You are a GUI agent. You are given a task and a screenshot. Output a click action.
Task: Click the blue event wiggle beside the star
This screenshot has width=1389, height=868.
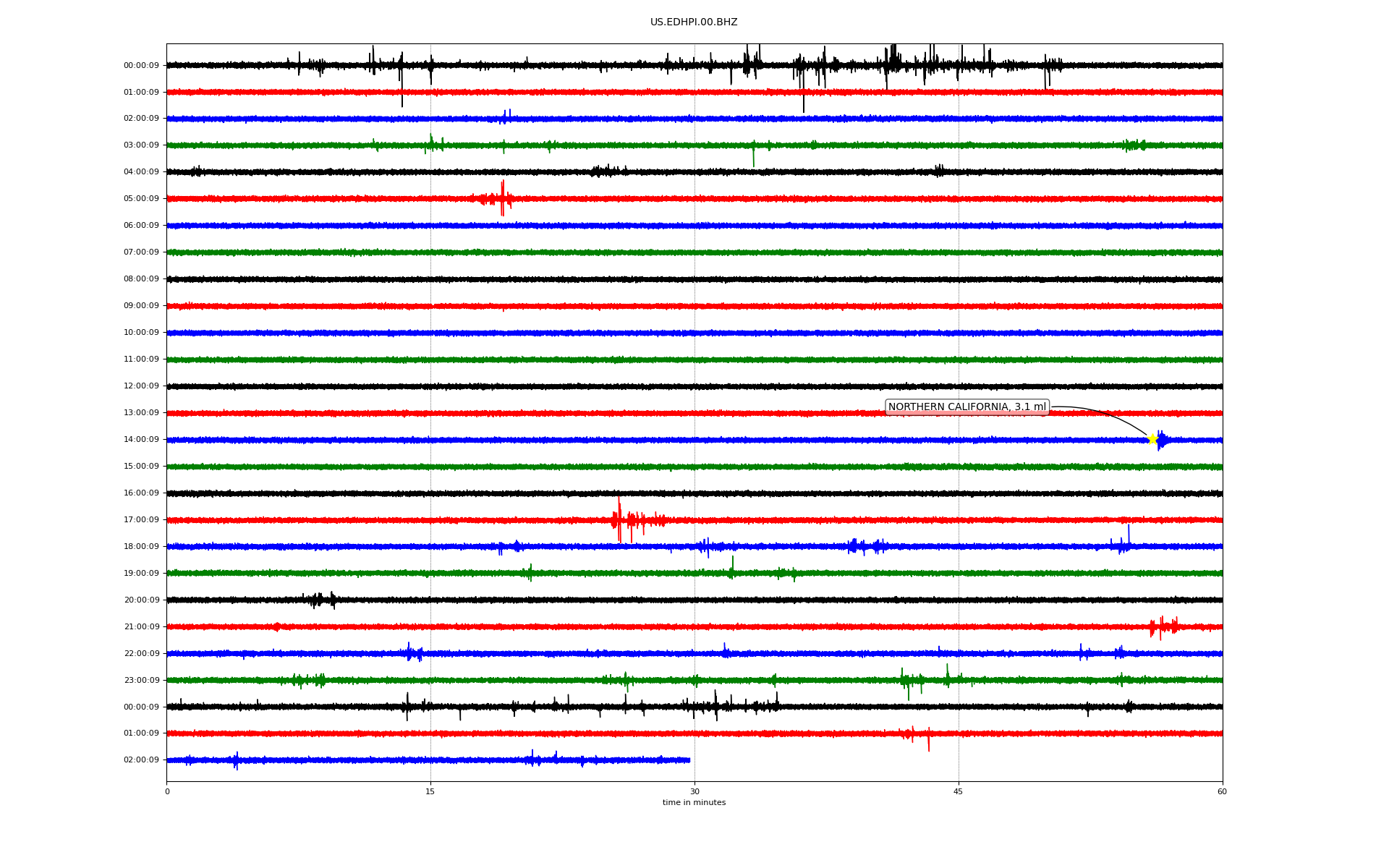point(1161,440)
